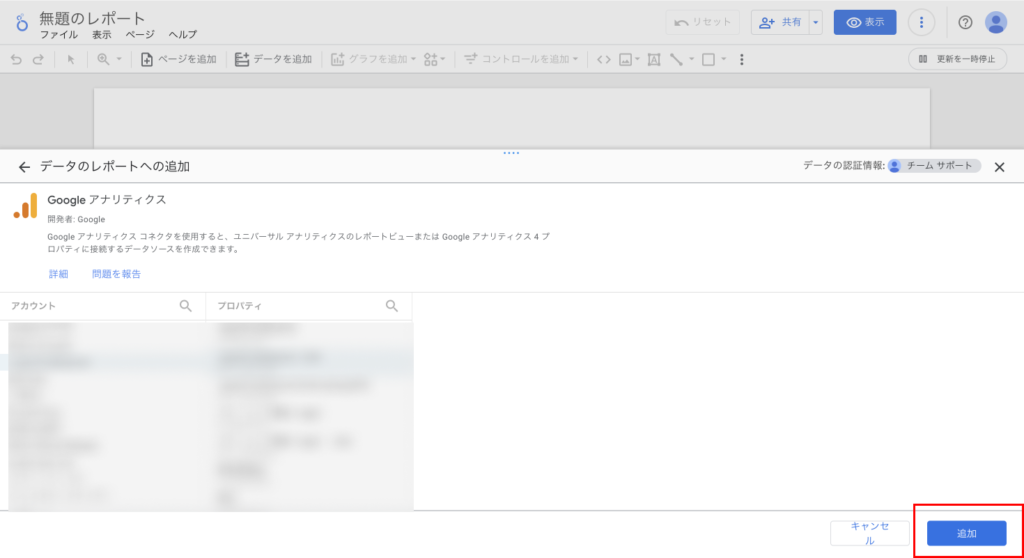1024x558 pixels.
Task: Expand the share options dropdown arrow
Action: pos(816,22)
